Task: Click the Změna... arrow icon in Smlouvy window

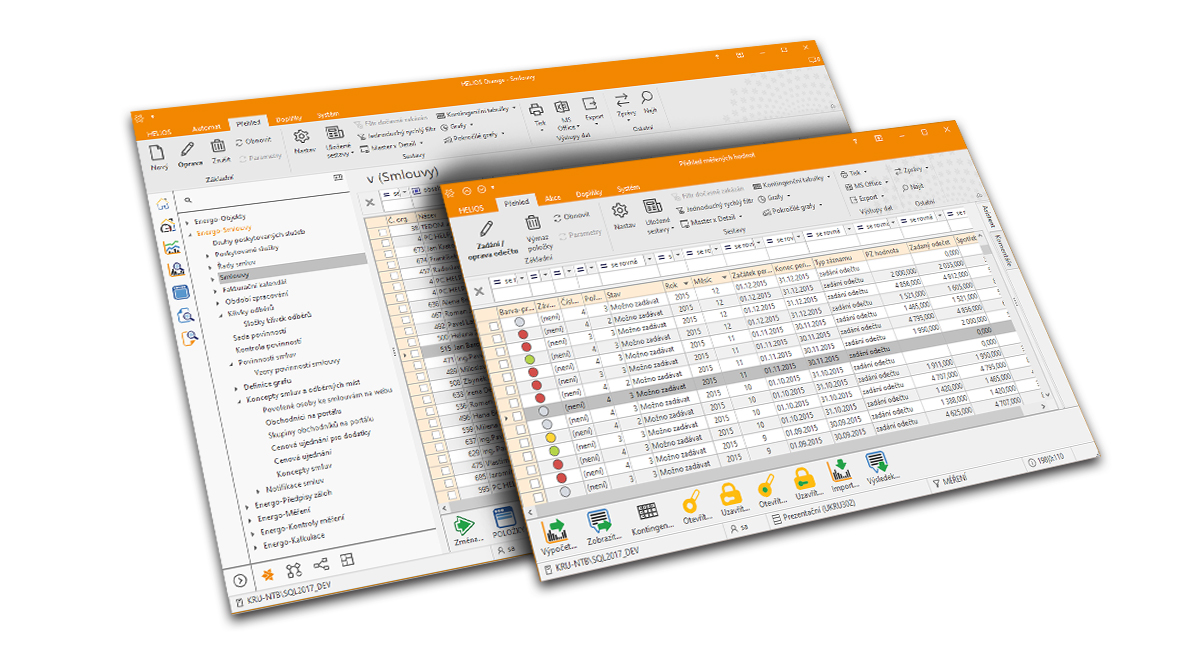Action: [463, 524]
